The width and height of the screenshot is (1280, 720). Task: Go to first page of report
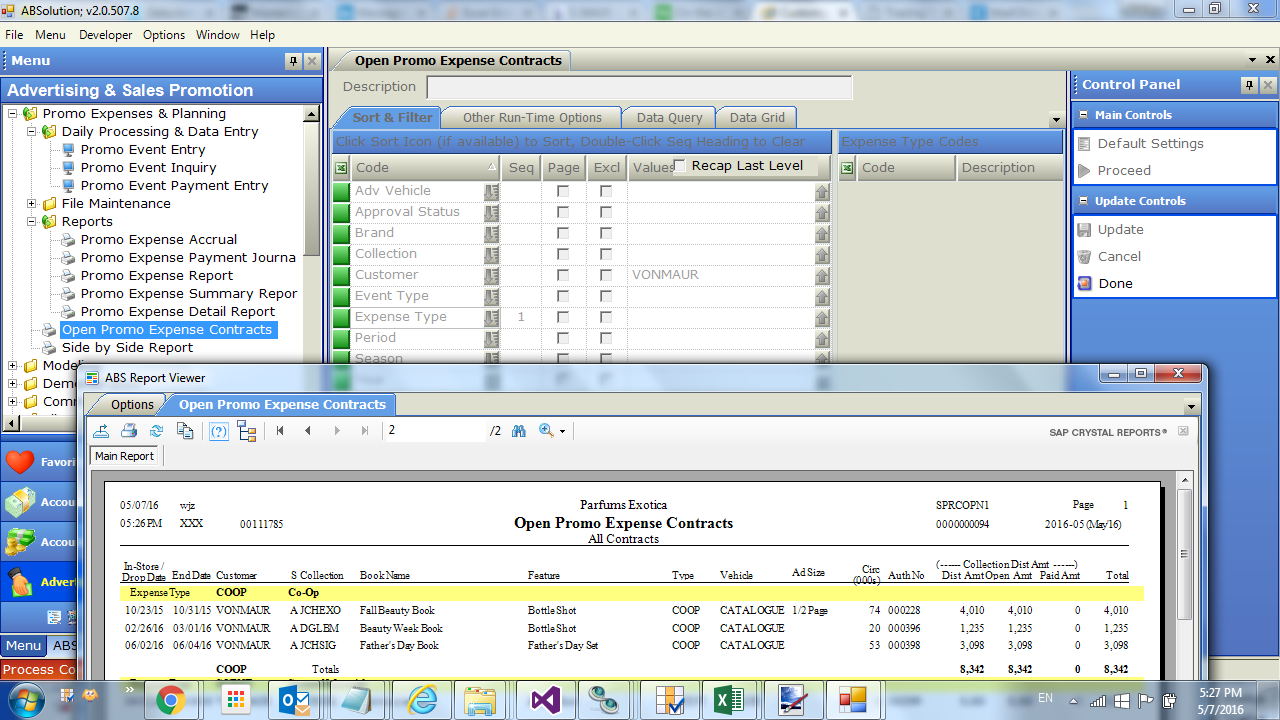[x=280, y=431]
